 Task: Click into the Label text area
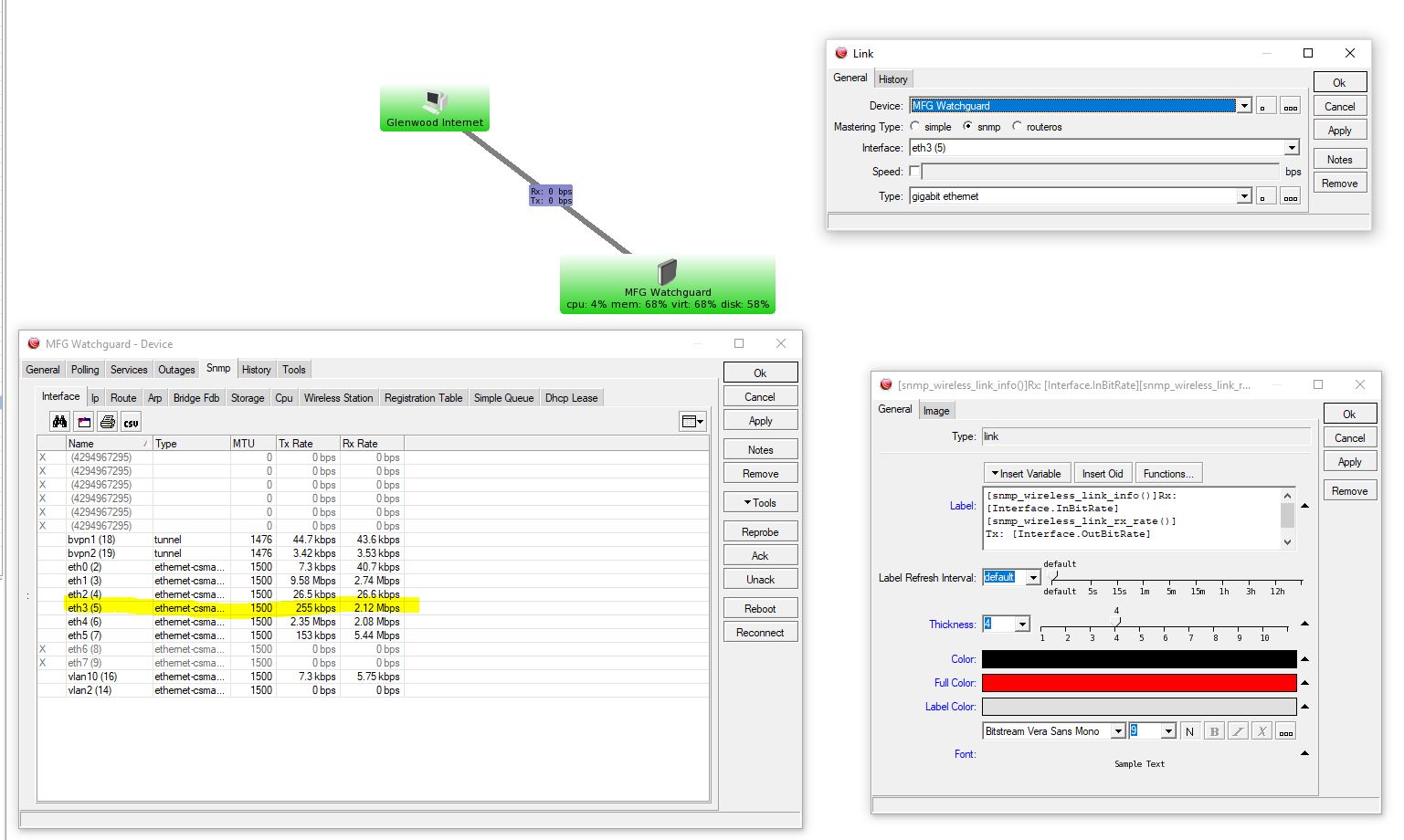pyautogui.click(x=1132, y=519)
